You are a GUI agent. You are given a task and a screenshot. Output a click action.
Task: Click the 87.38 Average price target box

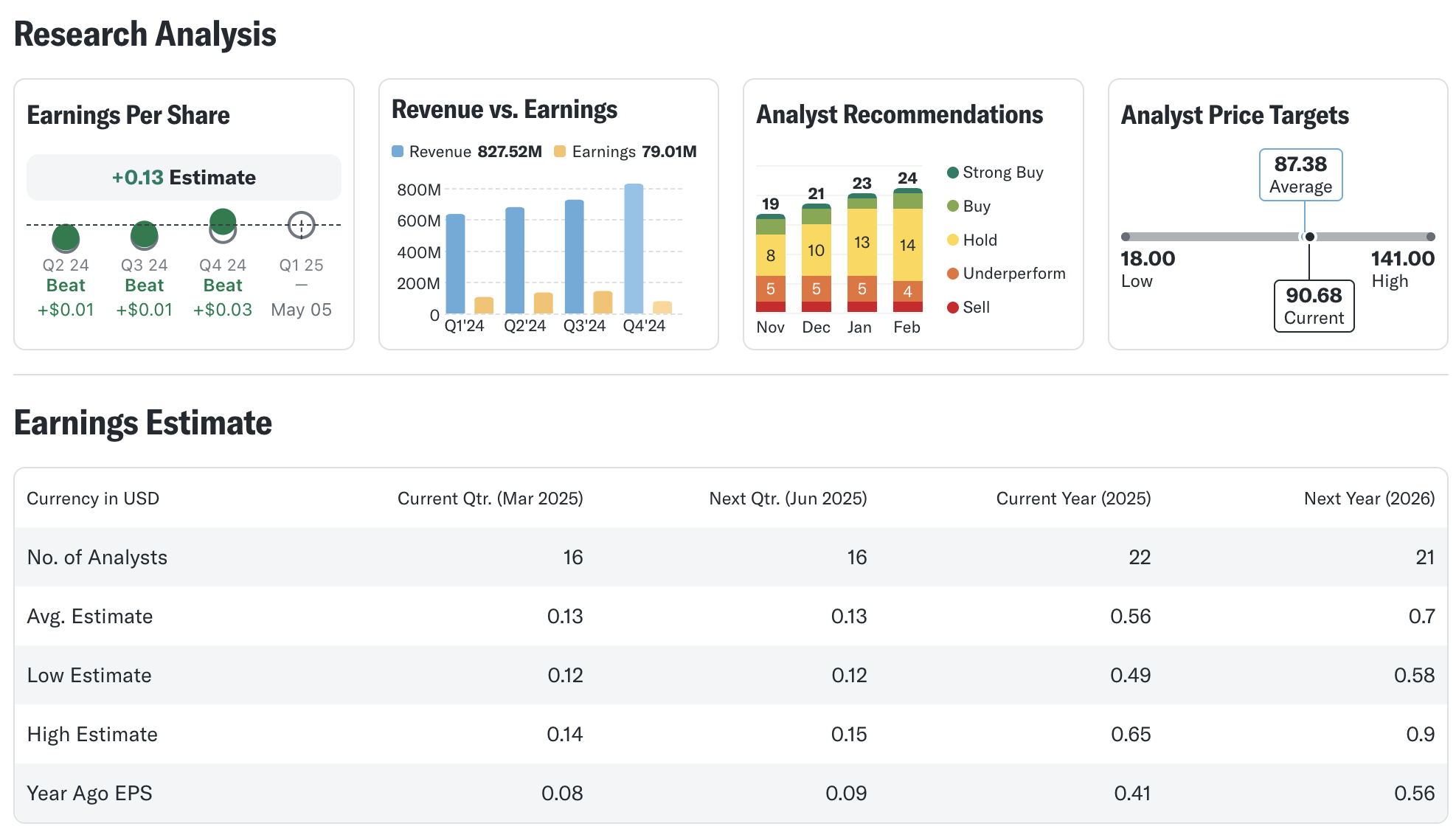point(1300,175)
